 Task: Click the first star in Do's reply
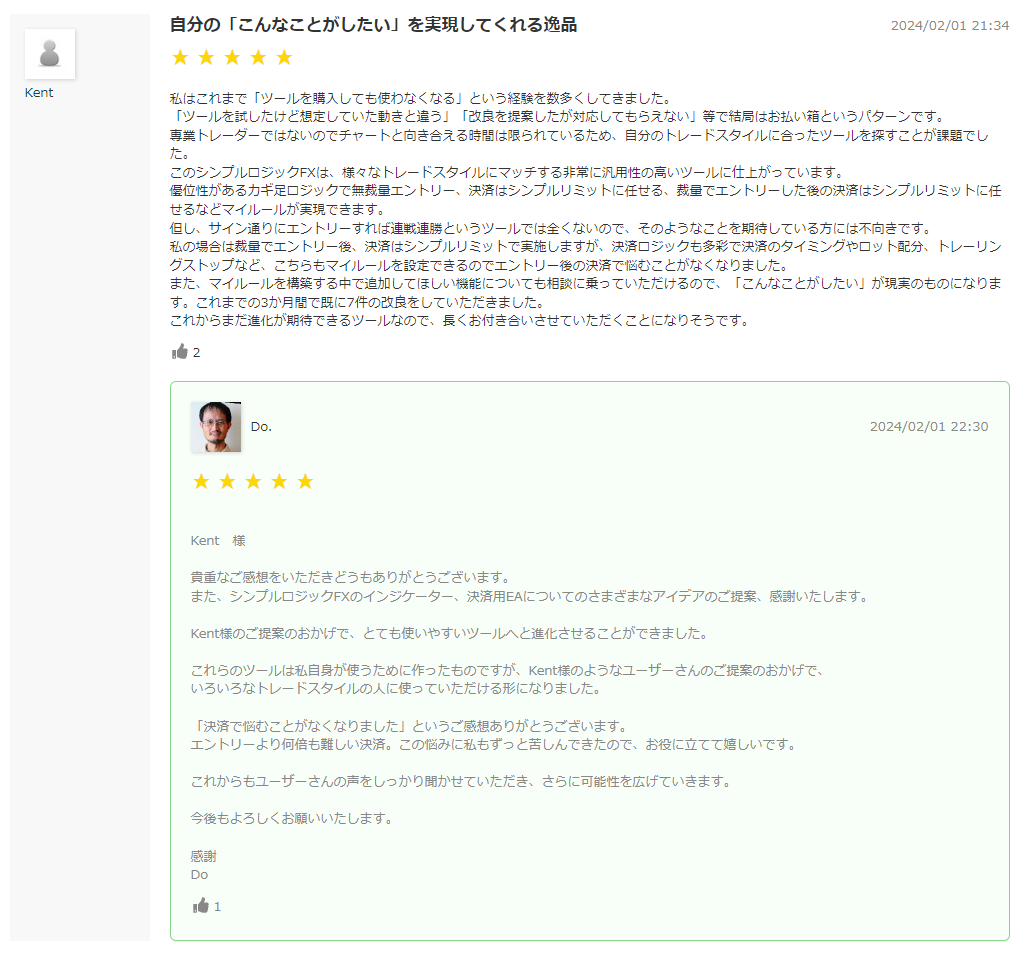click(x=201, y=481)
